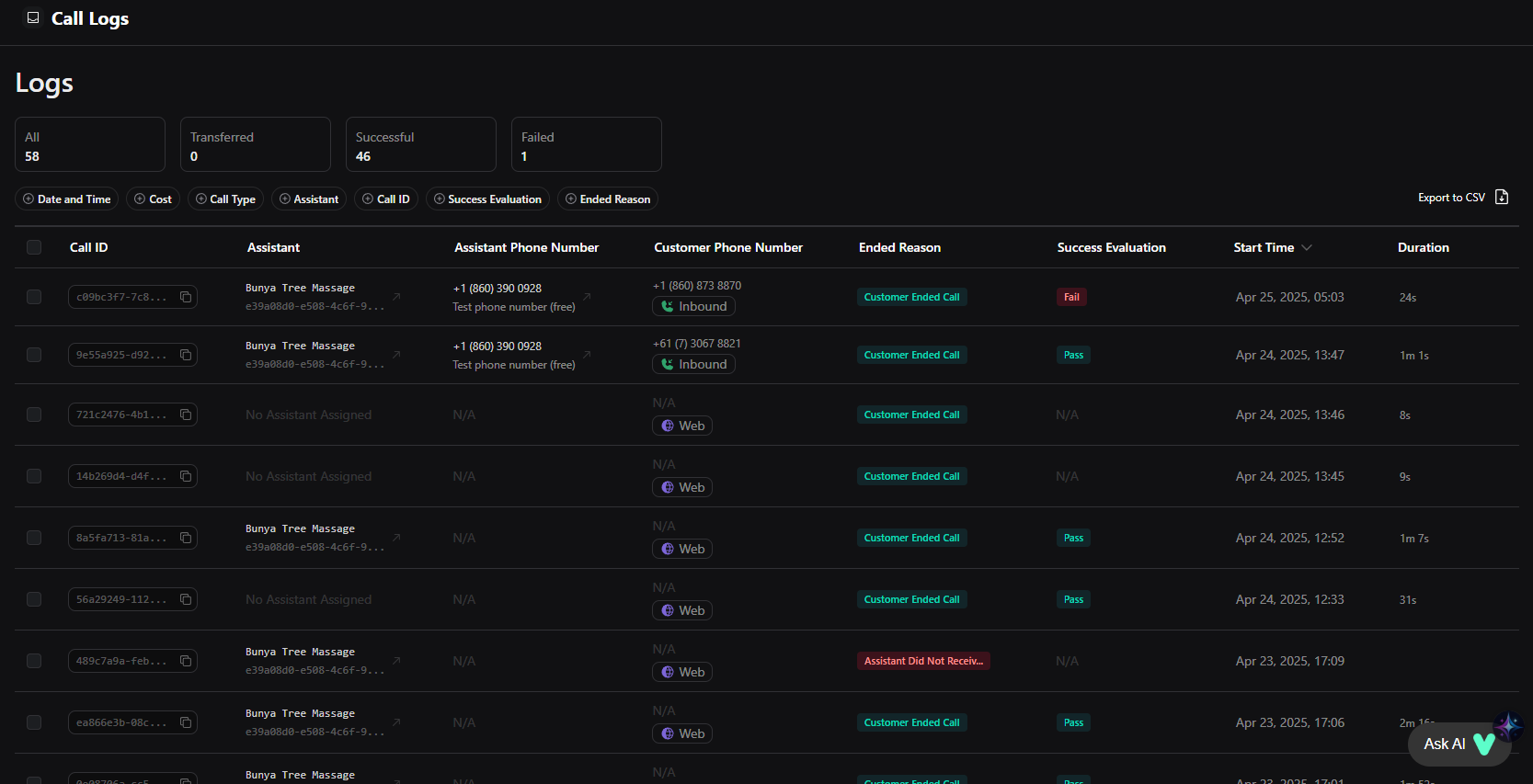
Task: Copy call ID 489c7a9a-feb
Action: click(186, 661)
